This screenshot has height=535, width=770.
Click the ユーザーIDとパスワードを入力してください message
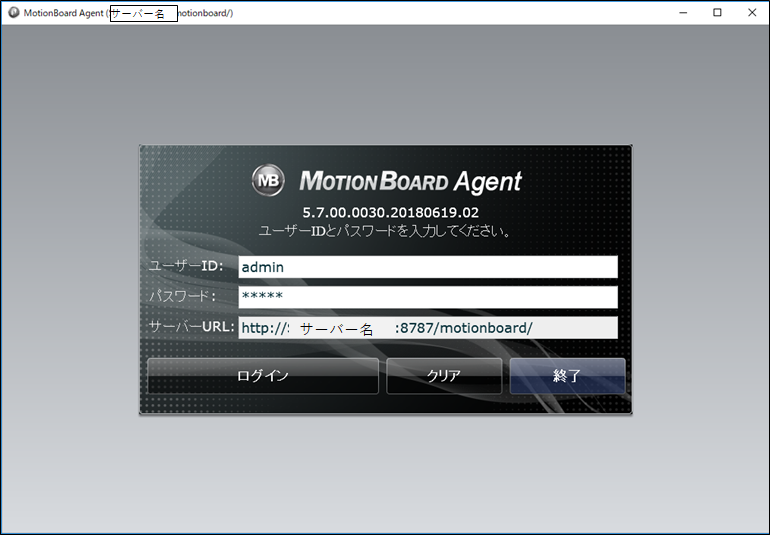click(x=385, y=231)
